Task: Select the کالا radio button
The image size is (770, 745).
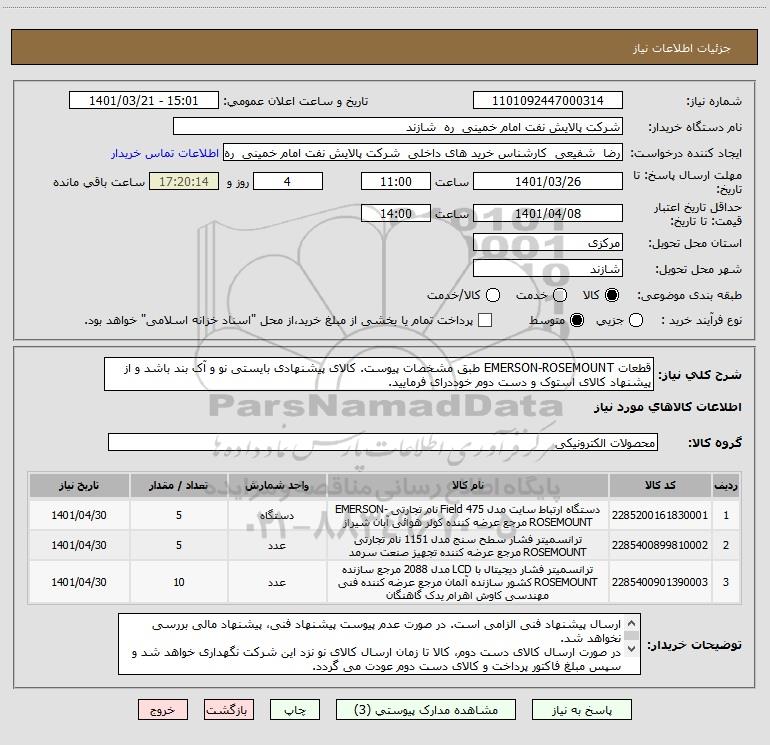Action: [612, 295]
